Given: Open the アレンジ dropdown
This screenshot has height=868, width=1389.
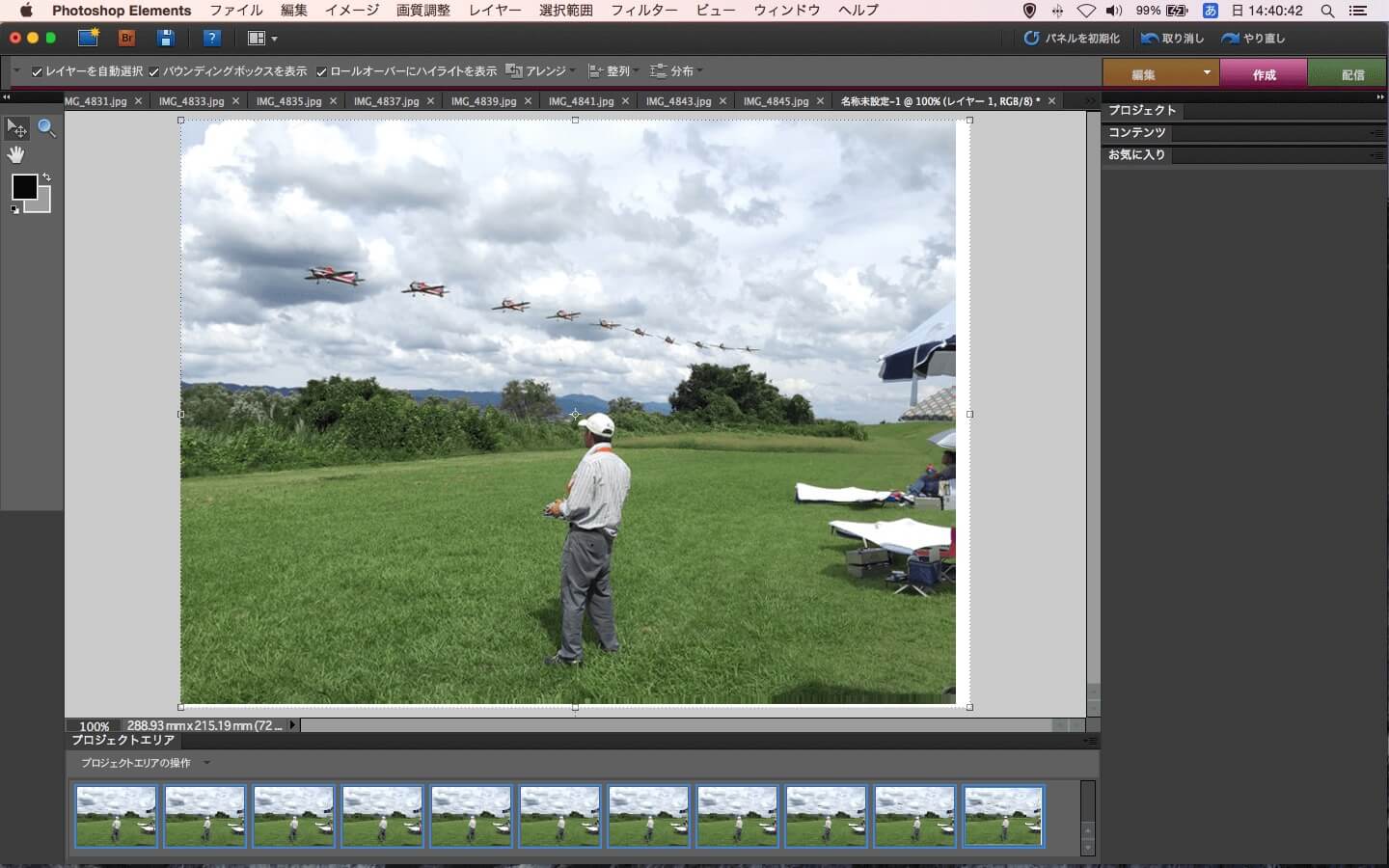Looking at the screenshot, I should coord(541,71).
